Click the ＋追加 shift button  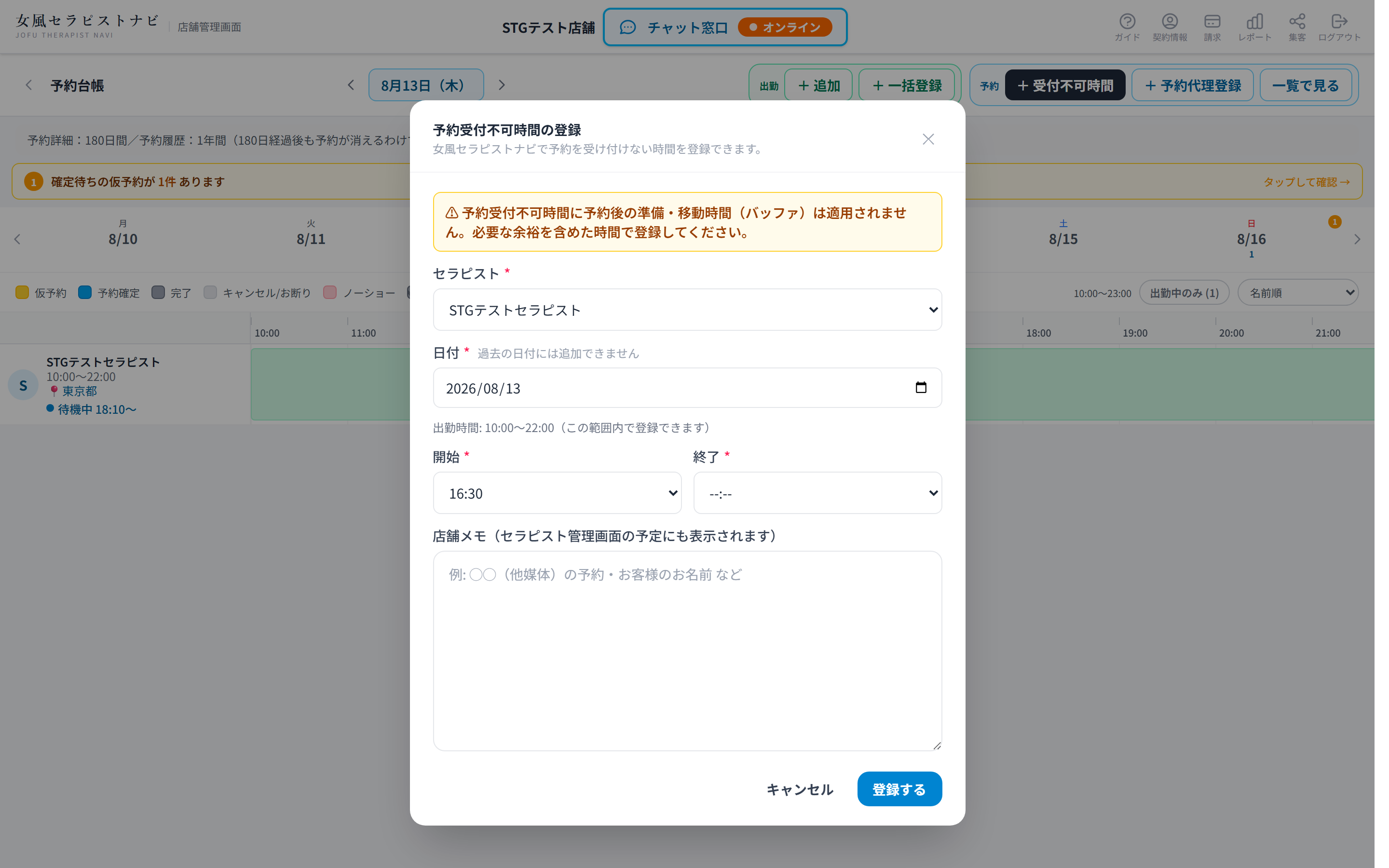tap(818, 85)
